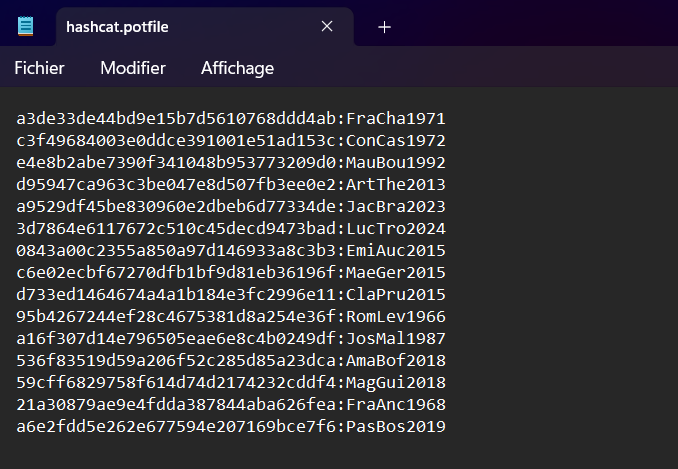Click the line ending with MaeGer2015

[231, 273]
